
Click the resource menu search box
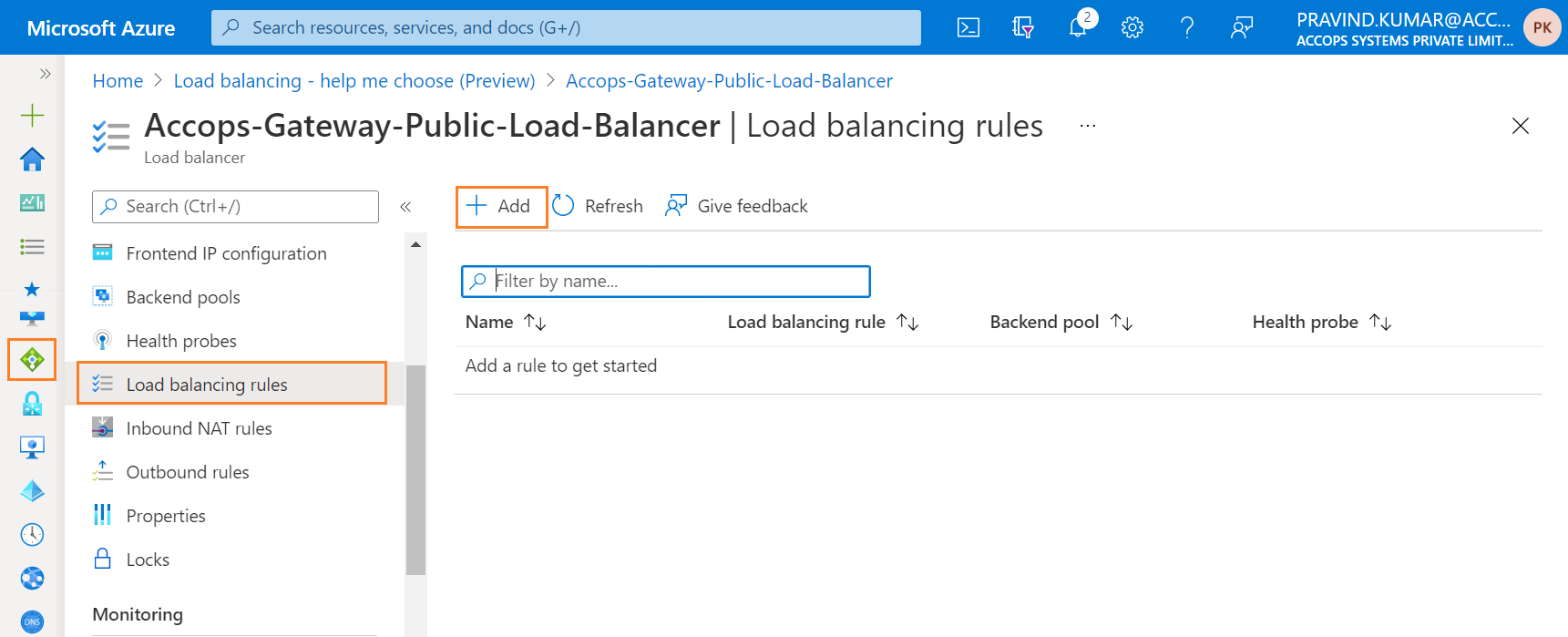[x=235, y=207]
